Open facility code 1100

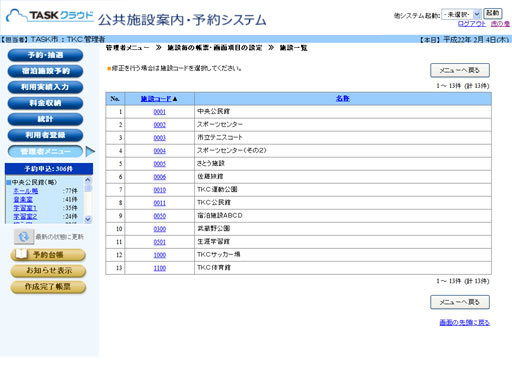[160, 268]
